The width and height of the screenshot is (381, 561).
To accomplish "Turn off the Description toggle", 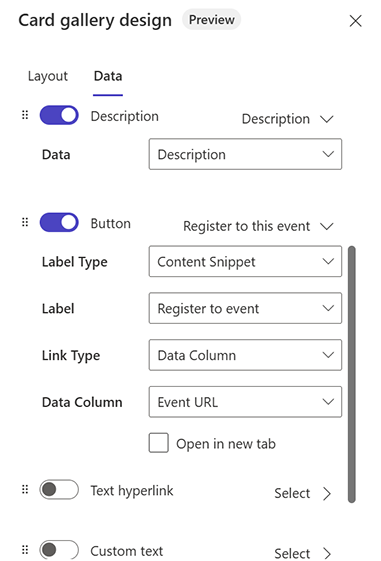I will pyautogui.click(x=59, y=115).
